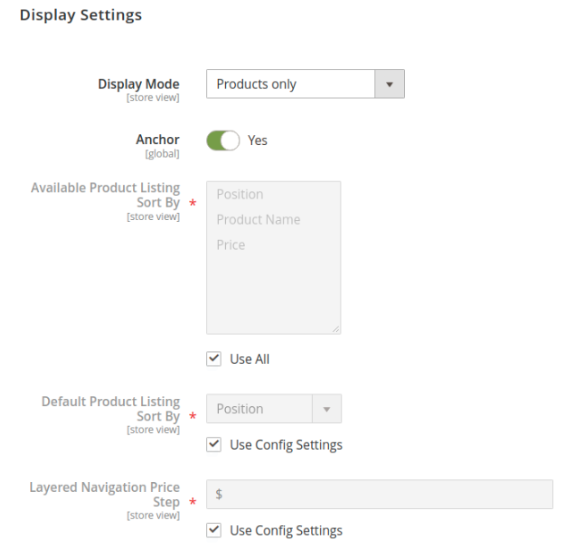562x550 pixels.
Task: Uncheck Use Config Settings under Price Step
Action: pos(214,530)
